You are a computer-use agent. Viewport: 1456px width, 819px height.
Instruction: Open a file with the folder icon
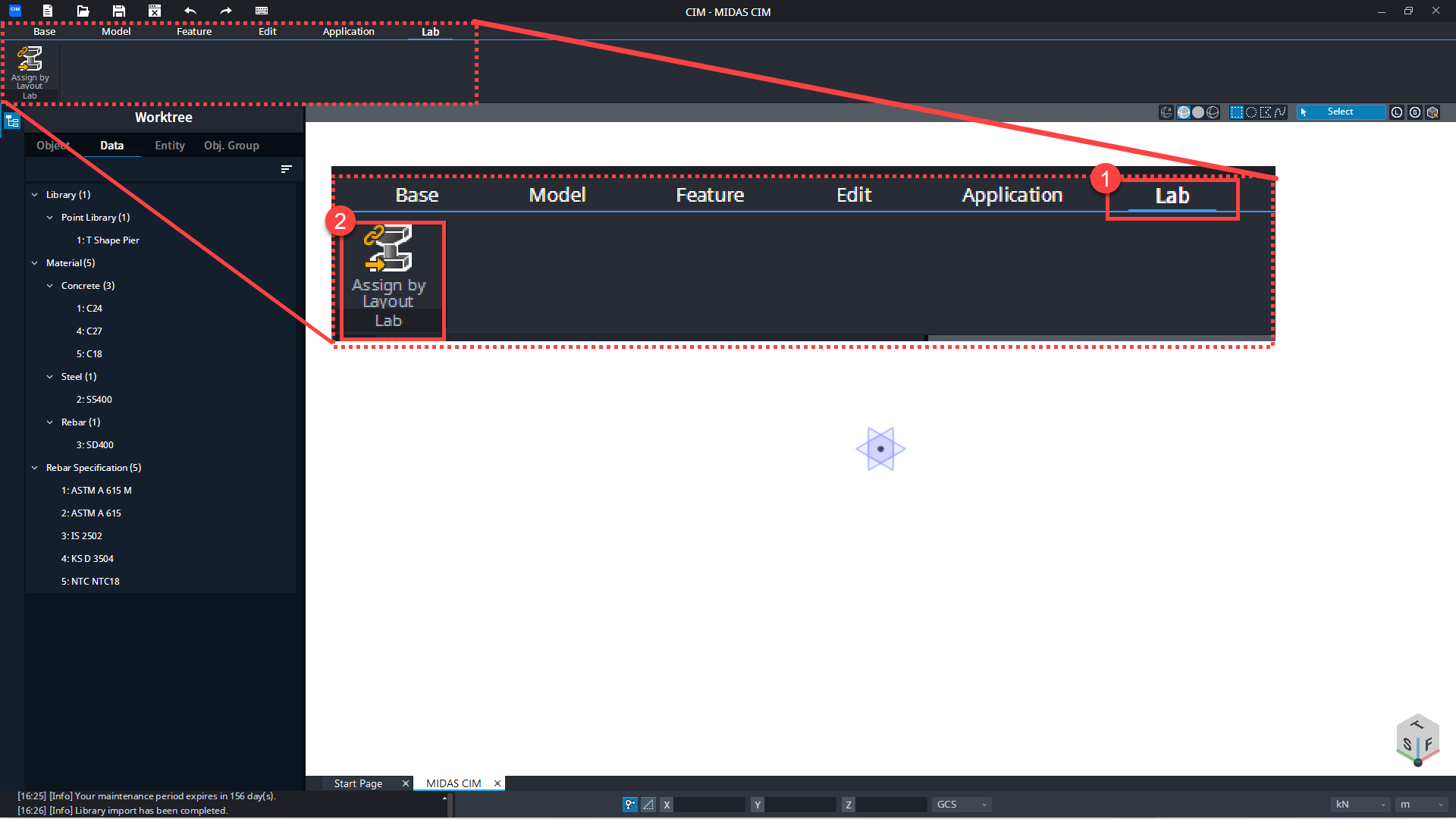83,11
